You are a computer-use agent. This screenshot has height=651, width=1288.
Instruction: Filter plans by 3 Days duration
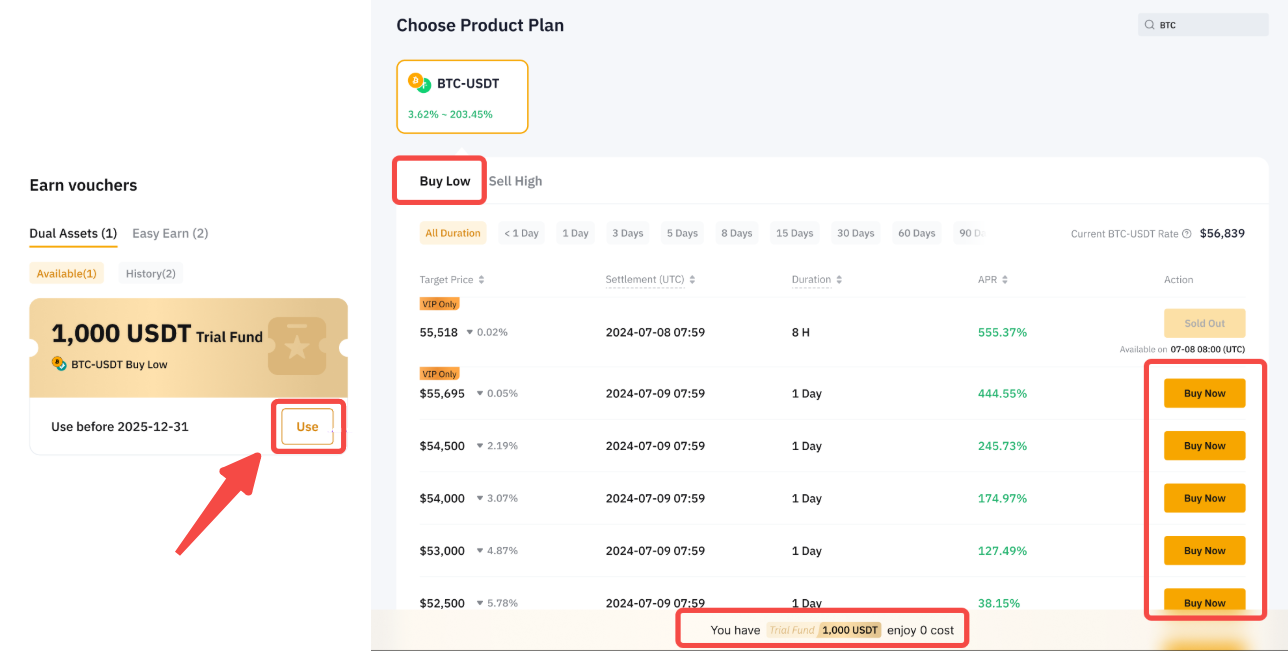click(x=627, y=233)
